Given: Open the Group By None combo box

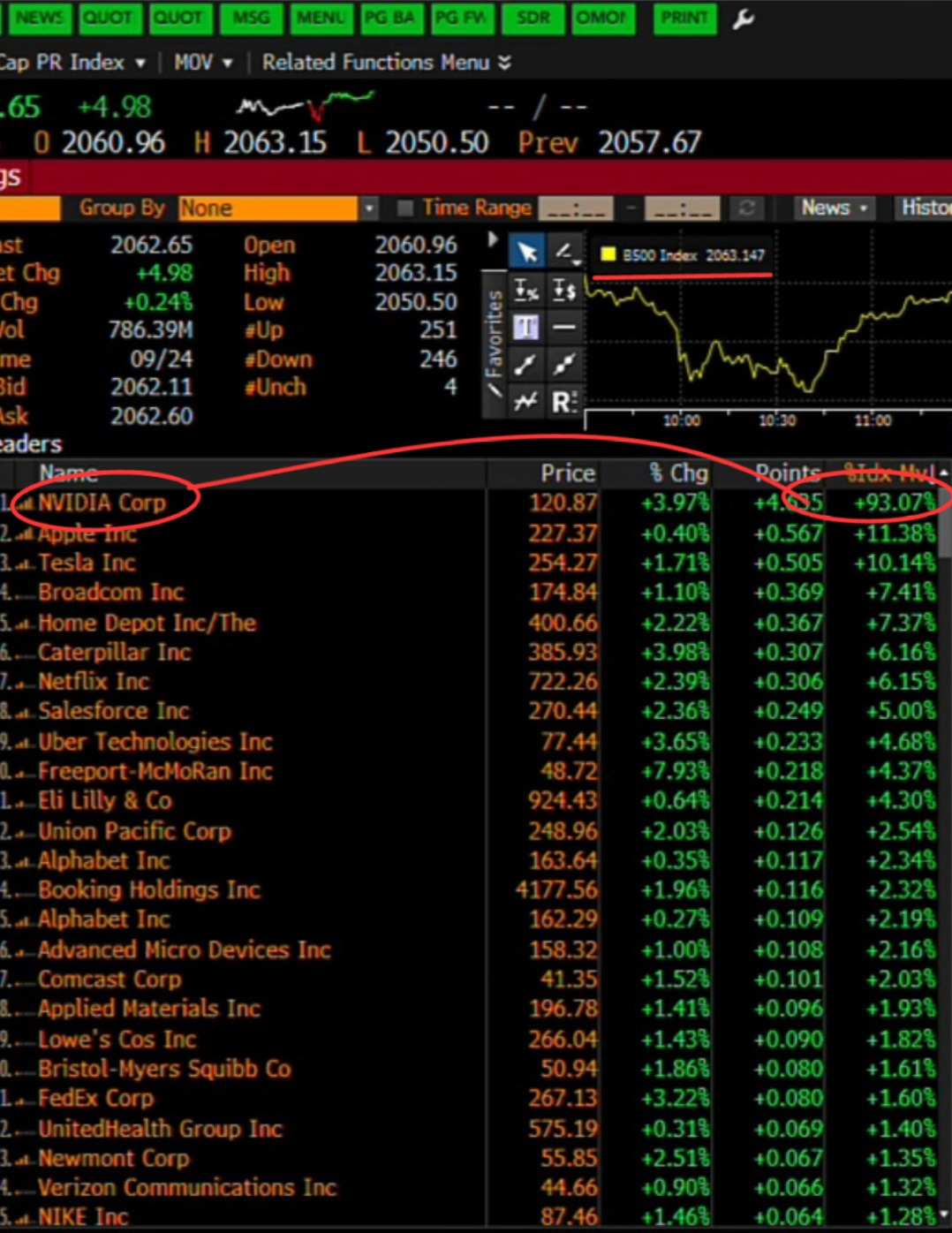Looking at the screenshot, I should tap(278, 208).
